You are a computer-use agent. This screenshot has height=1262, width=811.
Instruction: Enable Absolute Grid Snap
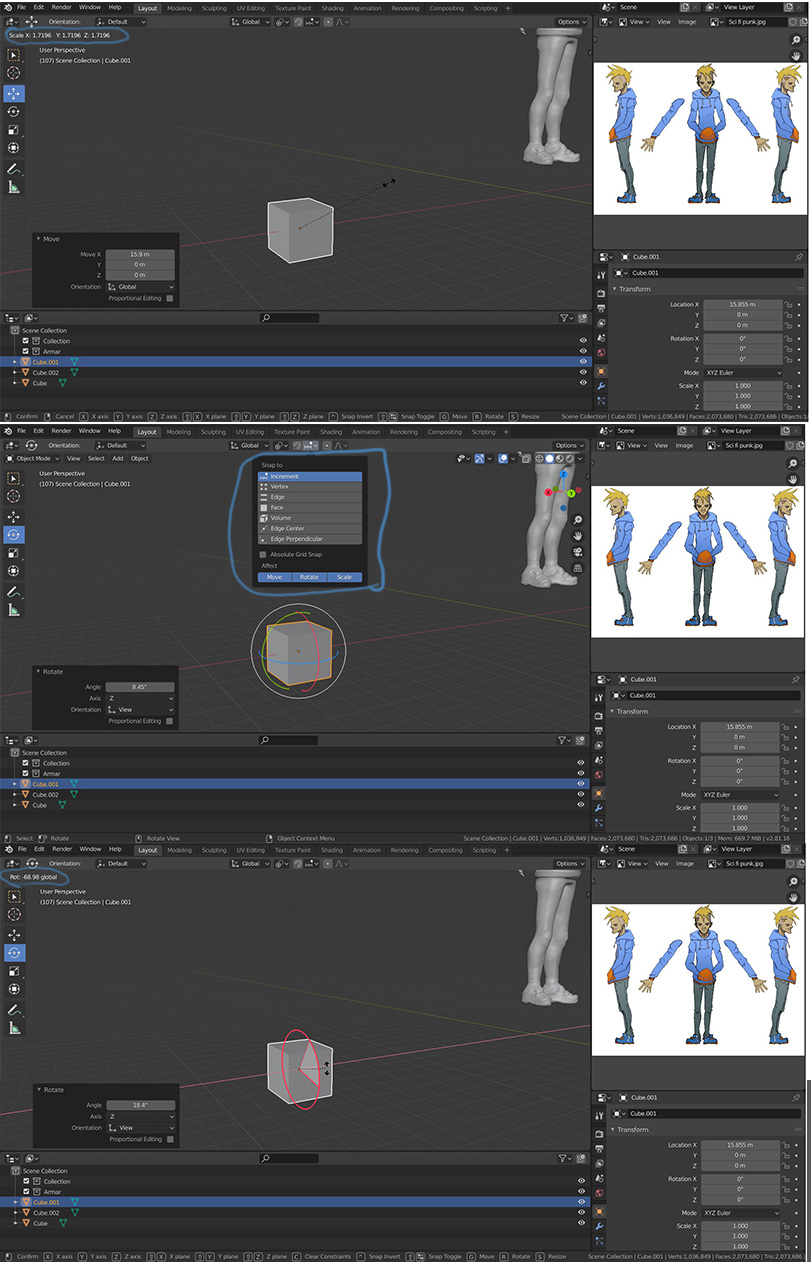262,555
